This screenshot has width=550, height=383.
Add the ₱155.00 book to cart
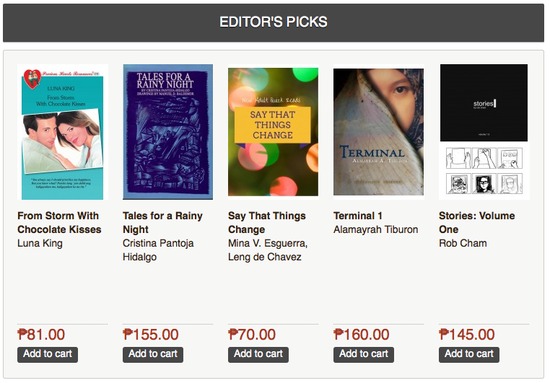(x=153, y=355)
